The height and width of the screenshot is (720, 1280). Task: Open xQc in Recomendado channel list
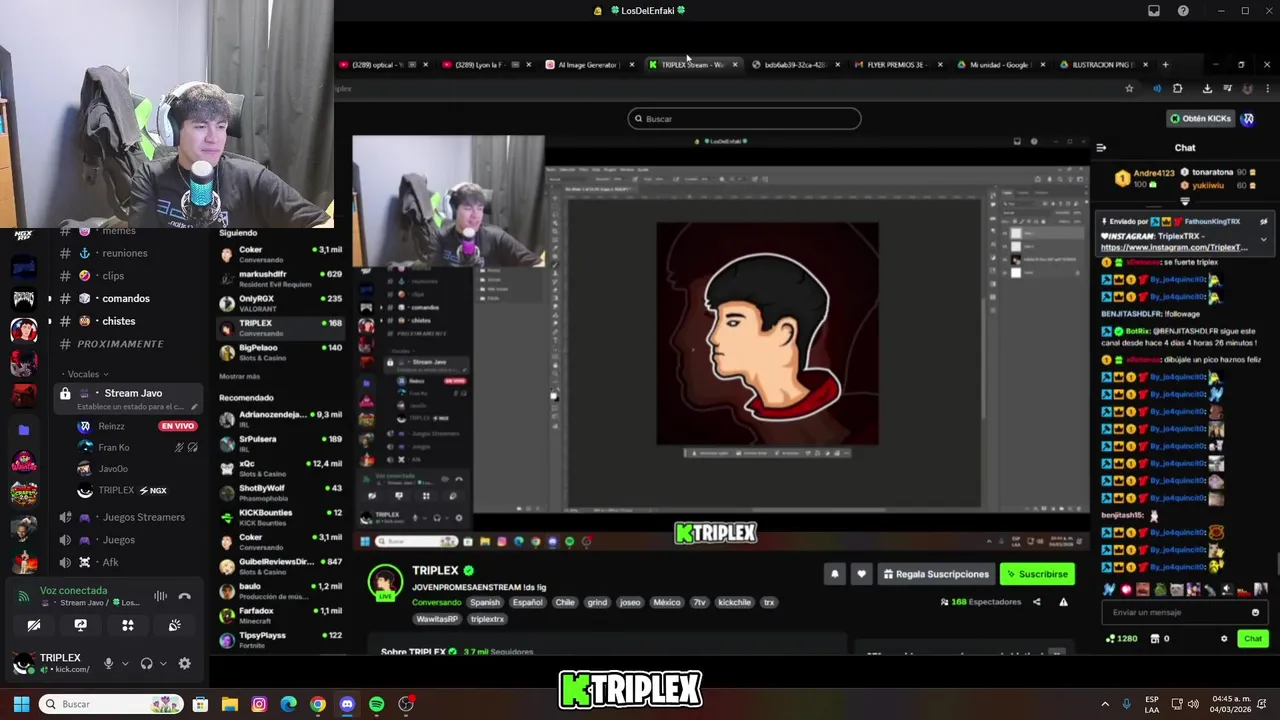coord(281,467)
